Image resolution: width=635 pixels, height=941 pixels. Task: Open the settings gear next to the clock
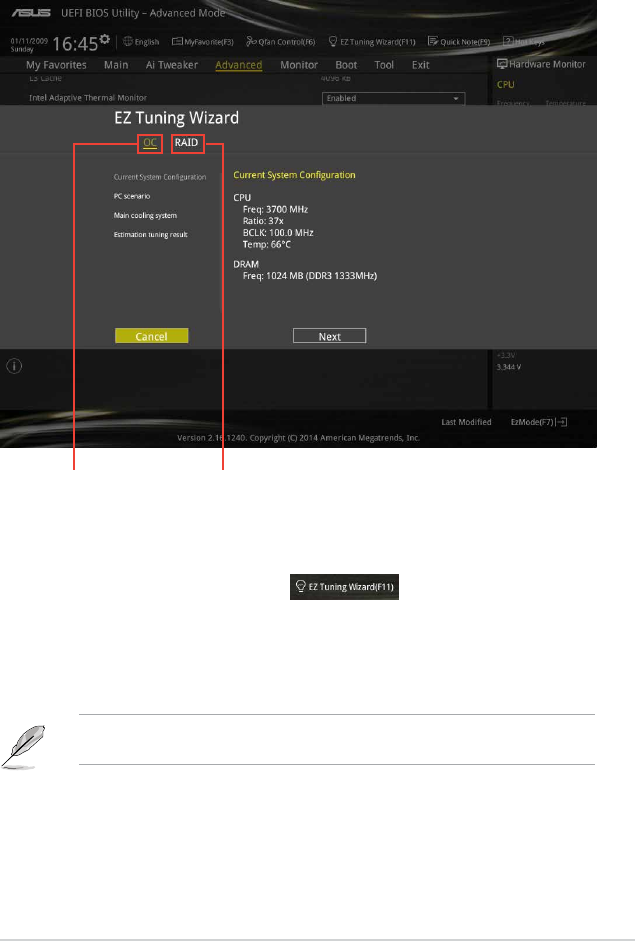click(x=105, y=40)
